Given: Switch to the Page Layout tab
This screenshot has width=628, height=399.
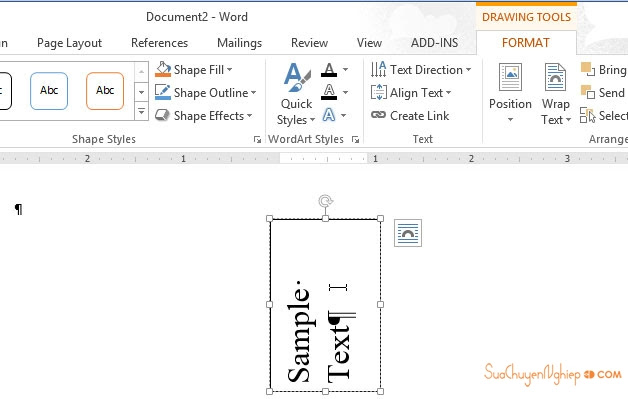Looking at the screenshot, I should click(70, 43).
